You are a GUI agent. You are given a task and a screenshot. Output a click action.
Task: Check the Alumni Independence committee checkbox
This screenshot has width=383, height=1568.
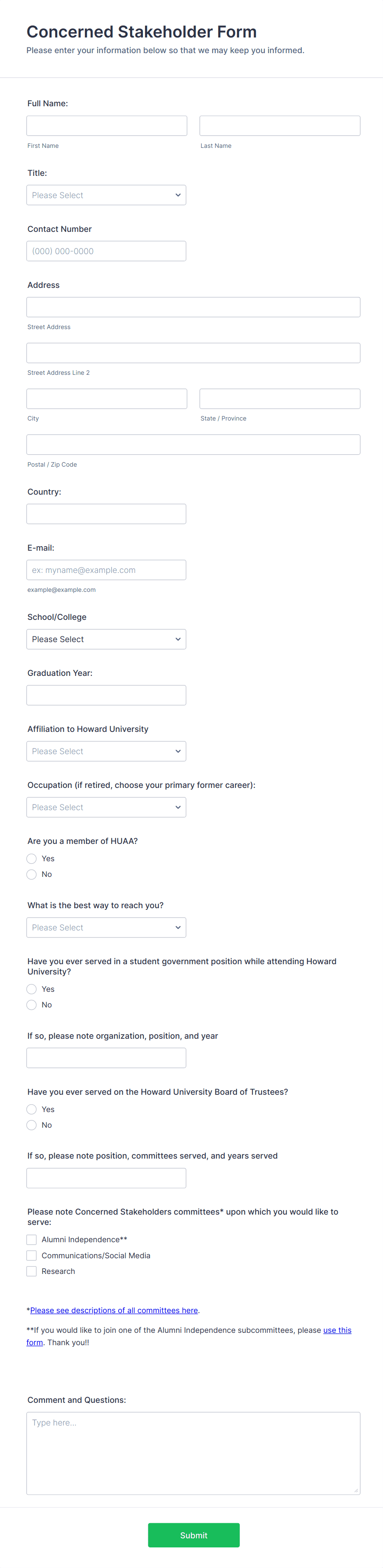31,1239
